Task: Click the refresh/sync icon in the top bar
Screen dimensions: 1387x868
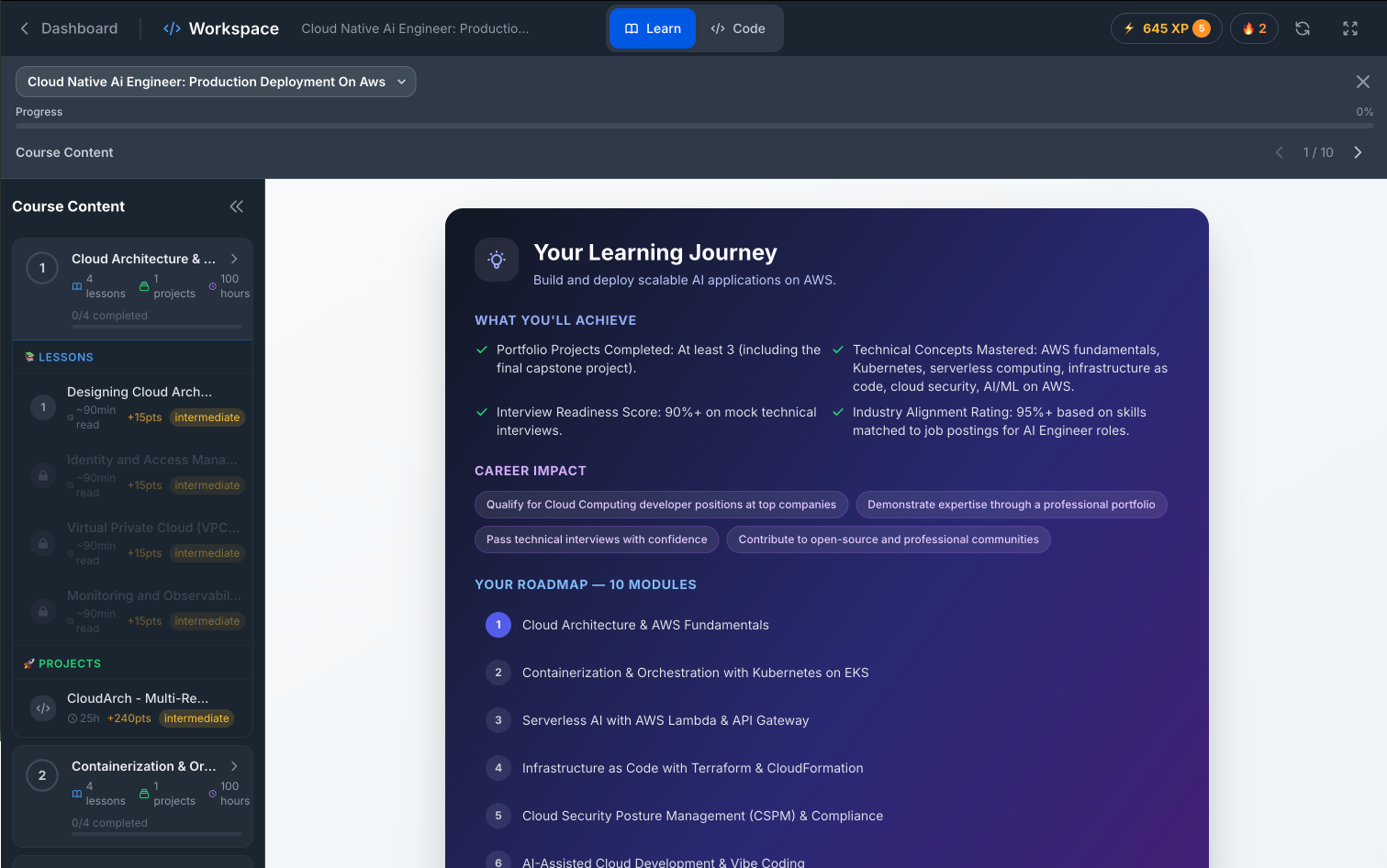Action: click(1303, 28)
